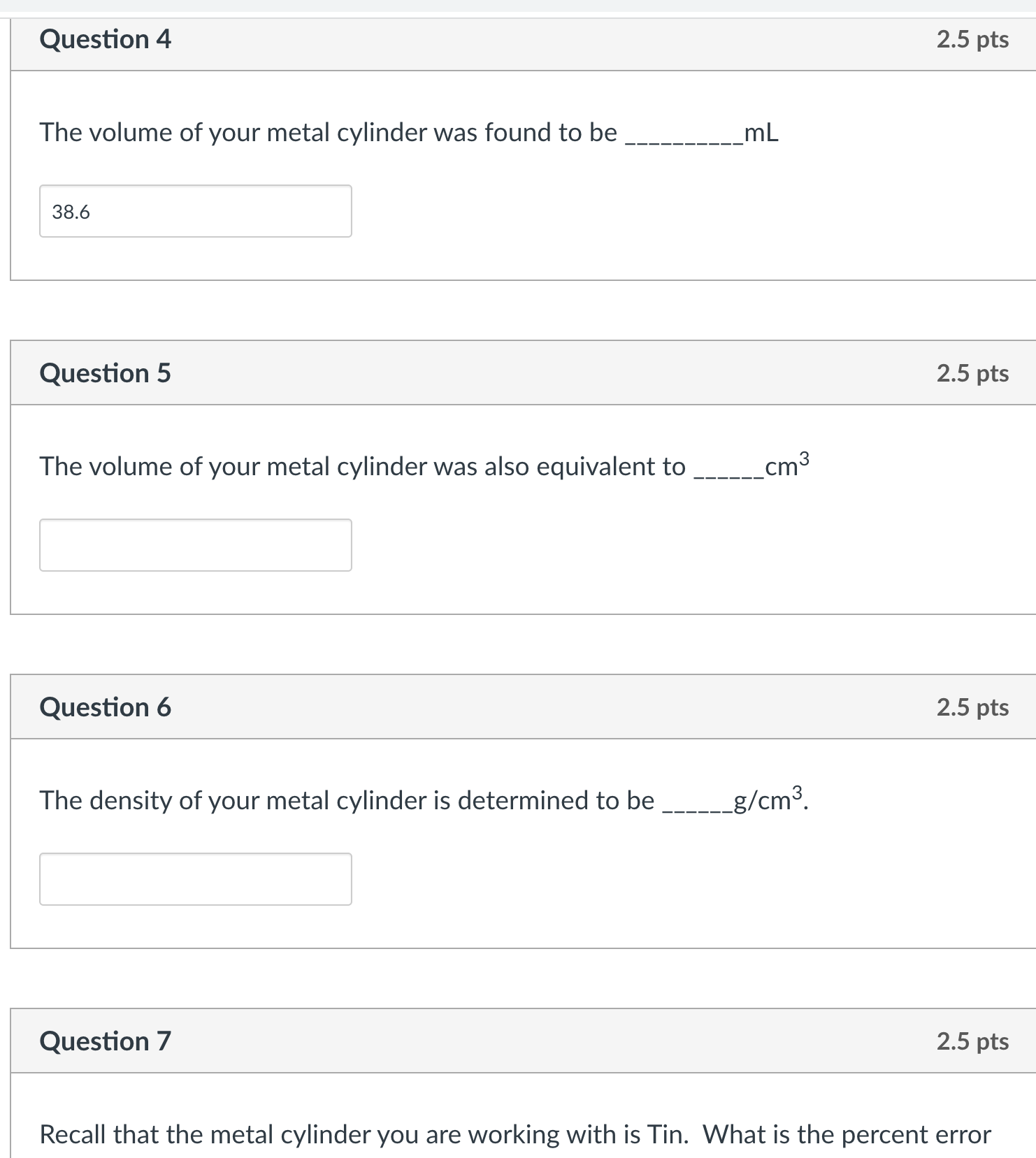The width and height of the screenshot is (1036, 1158).
Task: Click the blank underline in Question 4 prompt
Action: pos(683,138)
